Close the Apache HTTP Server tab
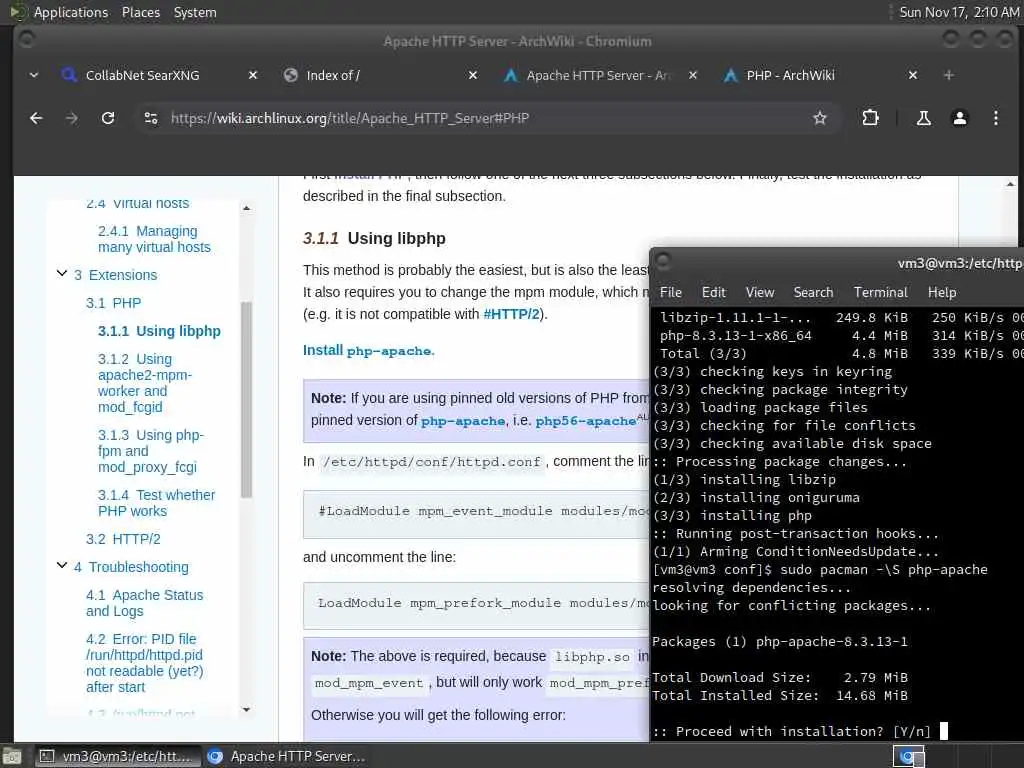Image resolution: width=1024 pixels, height=768 pixels. [693, 75]
